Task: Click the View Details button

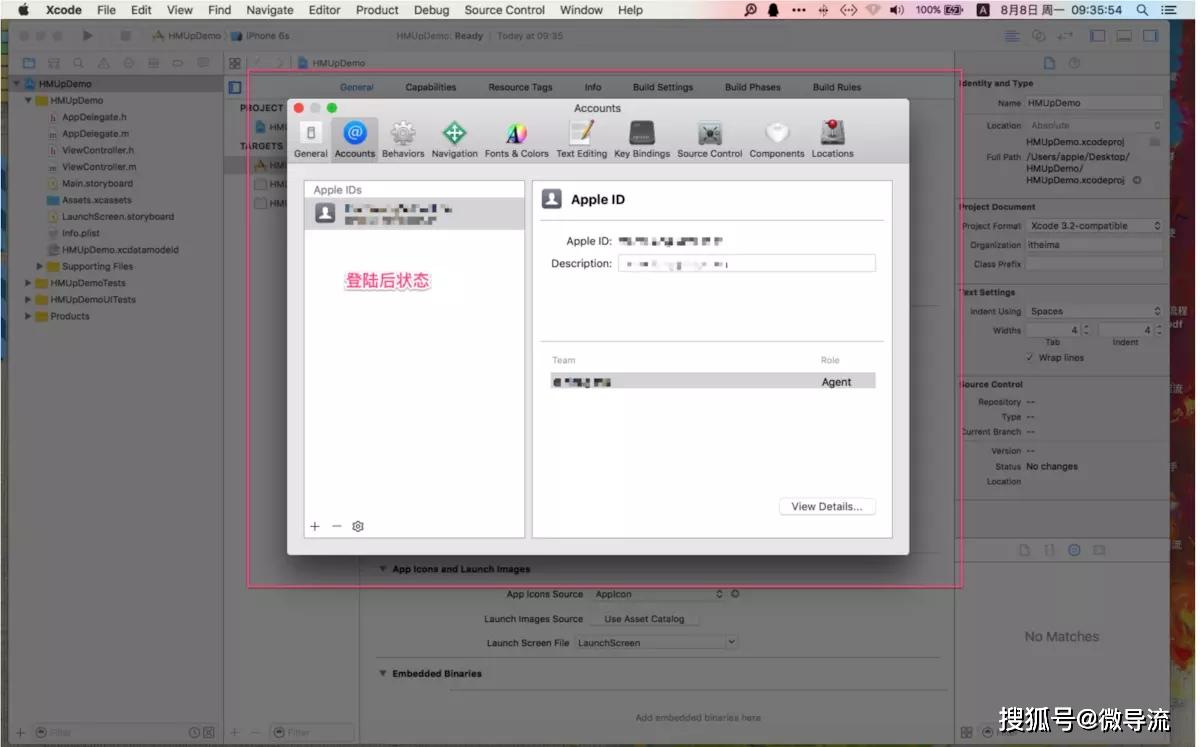Action: click(827, 507)
